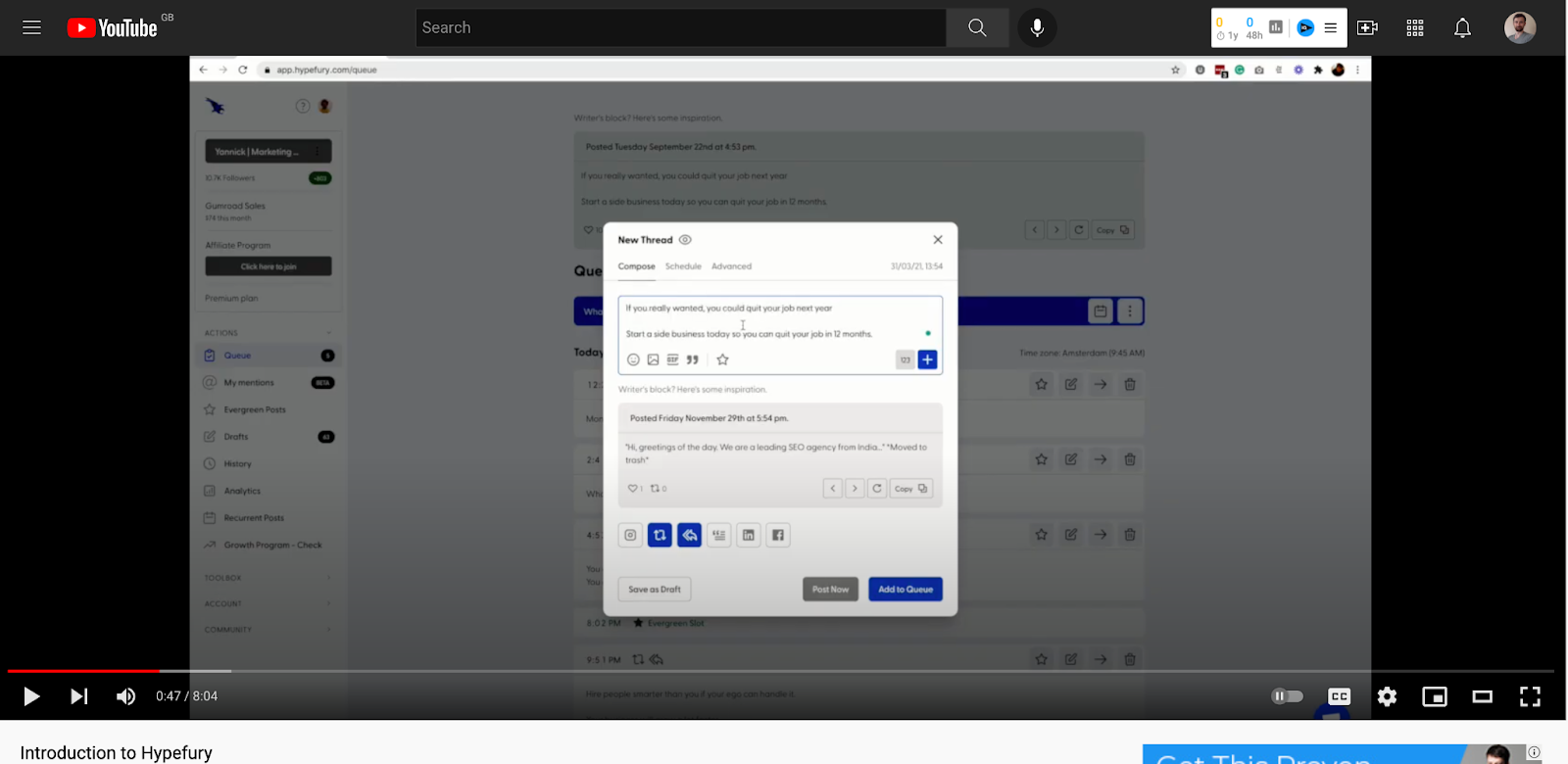Viewport: 1568px width, 764px height.
Task: Toggle closed captions on the player
Action: [x=1340, y=696]
